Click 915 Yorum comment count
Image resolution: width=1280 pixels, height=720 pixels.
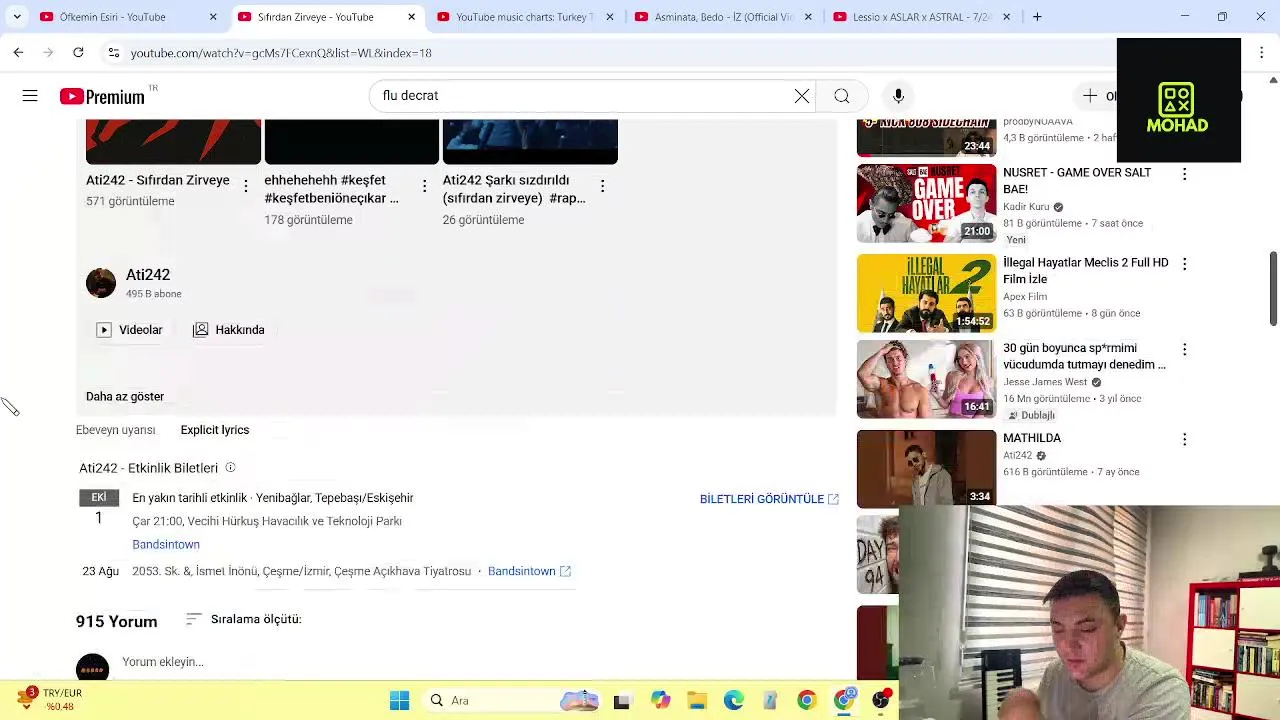[x=116, y=621]
